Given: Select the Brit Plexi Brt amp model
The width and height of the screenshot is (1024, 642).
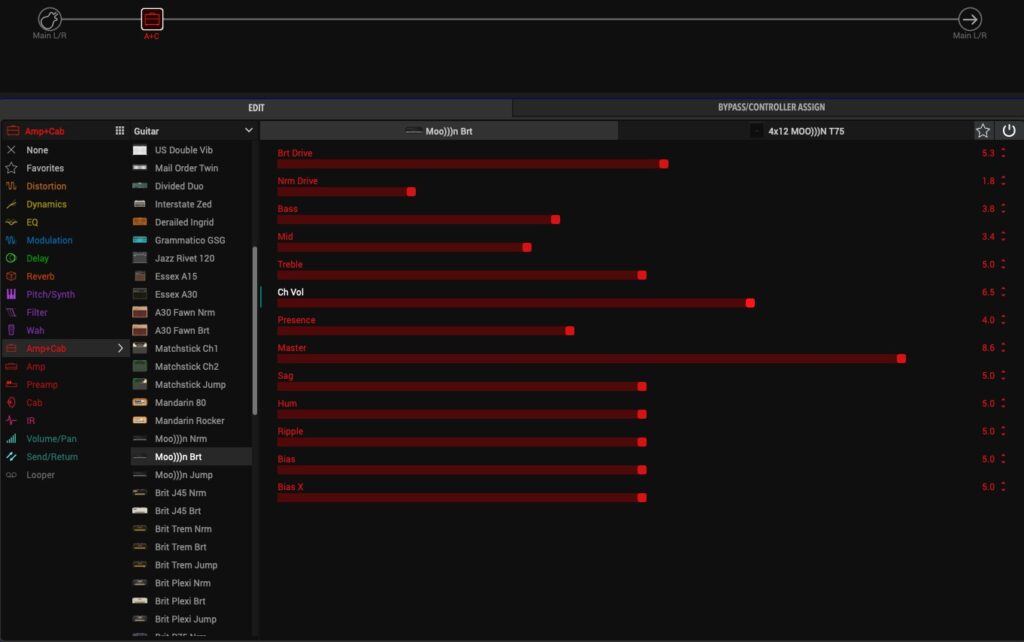Looking at the screenshot, I should click(x=182, y=601).
